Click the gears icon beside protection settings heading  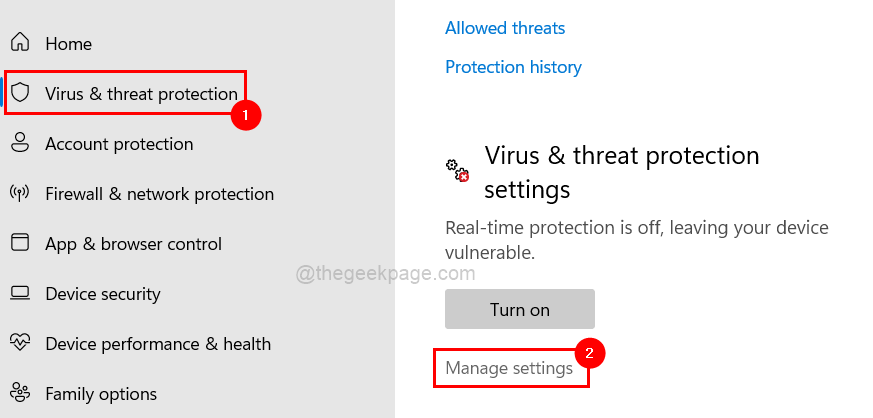coord(457,170)
